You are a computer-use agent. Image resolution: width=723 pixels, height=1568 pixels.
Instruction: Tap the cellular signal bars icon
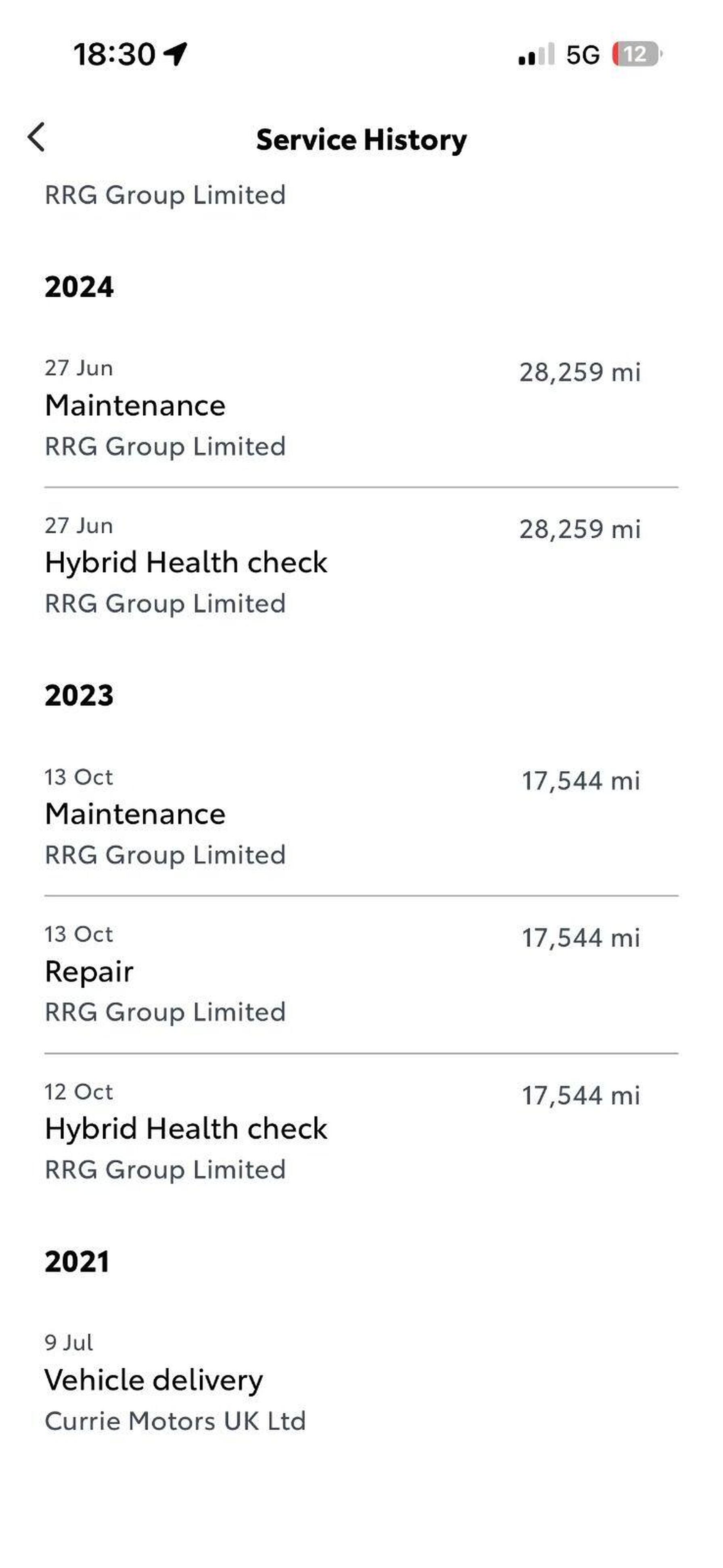point(535,54)
